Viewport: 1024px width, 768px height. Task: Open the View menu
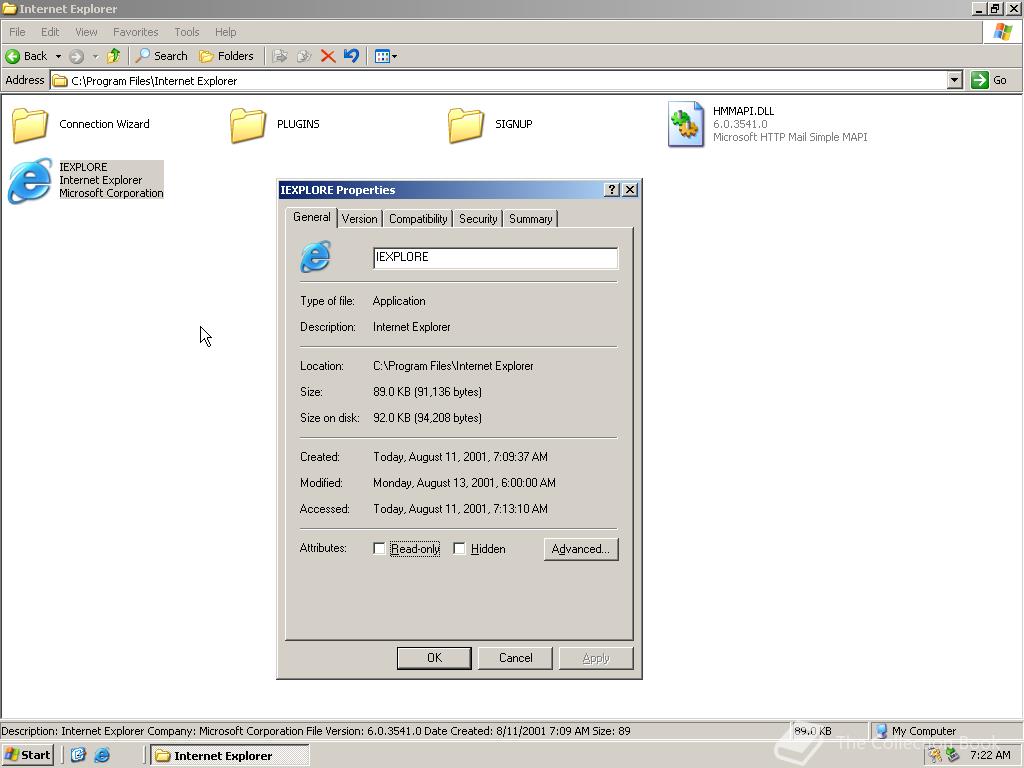coord(86,32)
